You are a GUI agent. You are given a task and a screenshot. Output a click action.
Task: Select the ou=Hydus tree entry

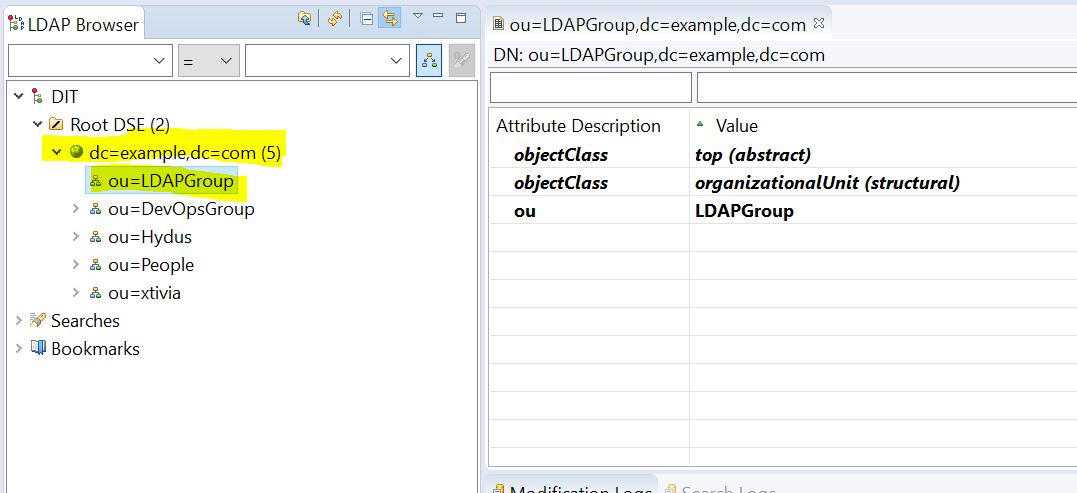[149, 237]
